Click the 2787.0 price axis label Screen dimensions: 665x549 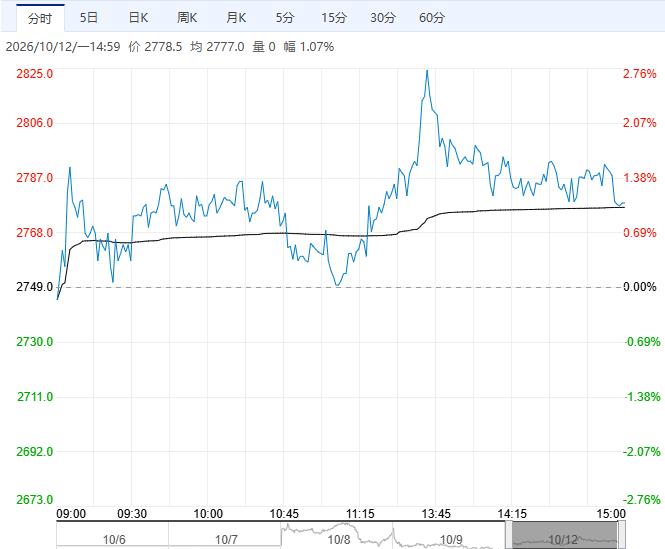tap(35, 178)
